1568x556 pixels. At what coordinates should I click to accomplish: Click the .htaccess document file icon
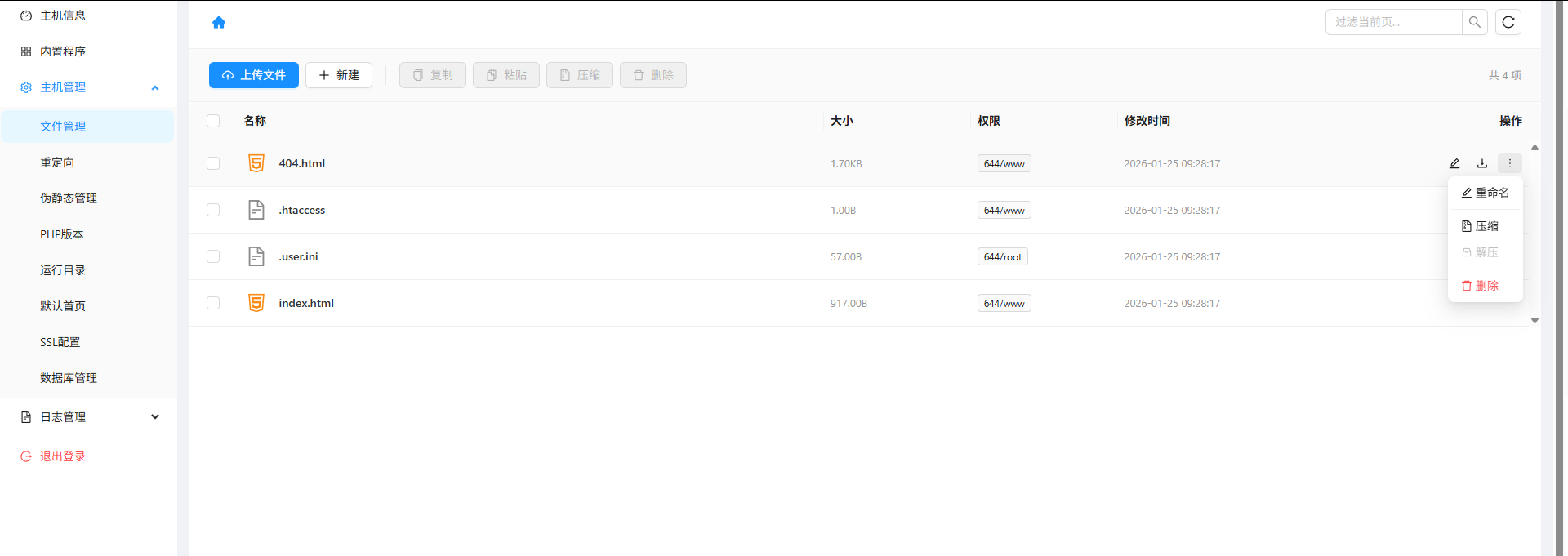pos(256,210)
